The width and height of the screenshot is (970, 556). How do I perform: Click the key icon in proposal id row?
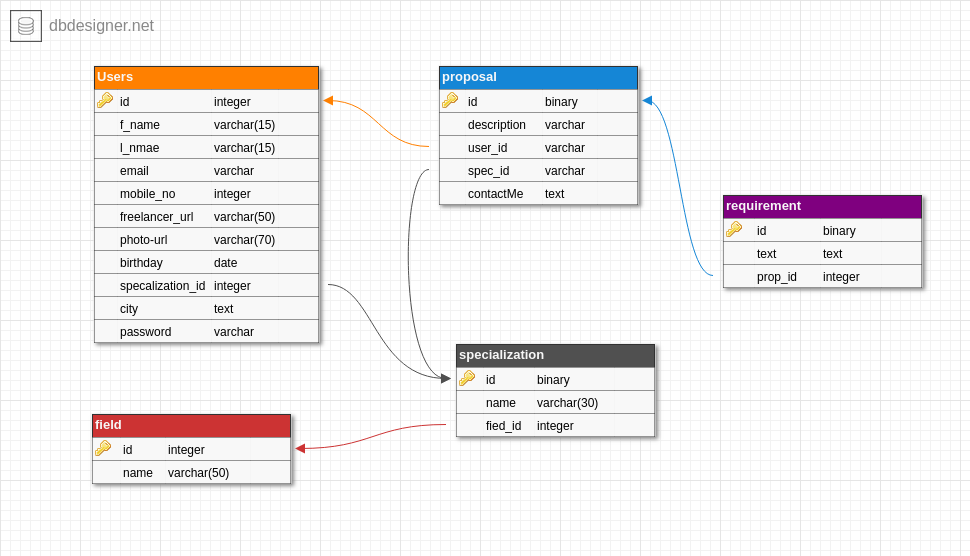(x=450, y=100)
